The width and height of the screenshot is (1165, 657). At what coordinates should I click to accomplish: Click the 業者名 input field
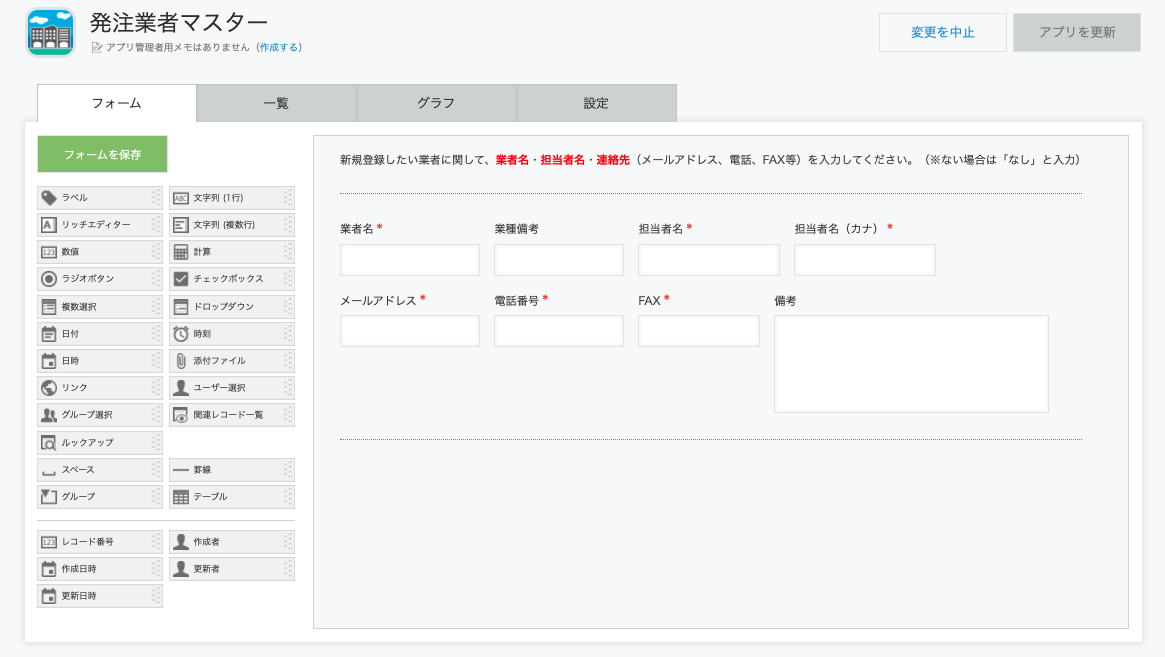click(x=409, y=260)
